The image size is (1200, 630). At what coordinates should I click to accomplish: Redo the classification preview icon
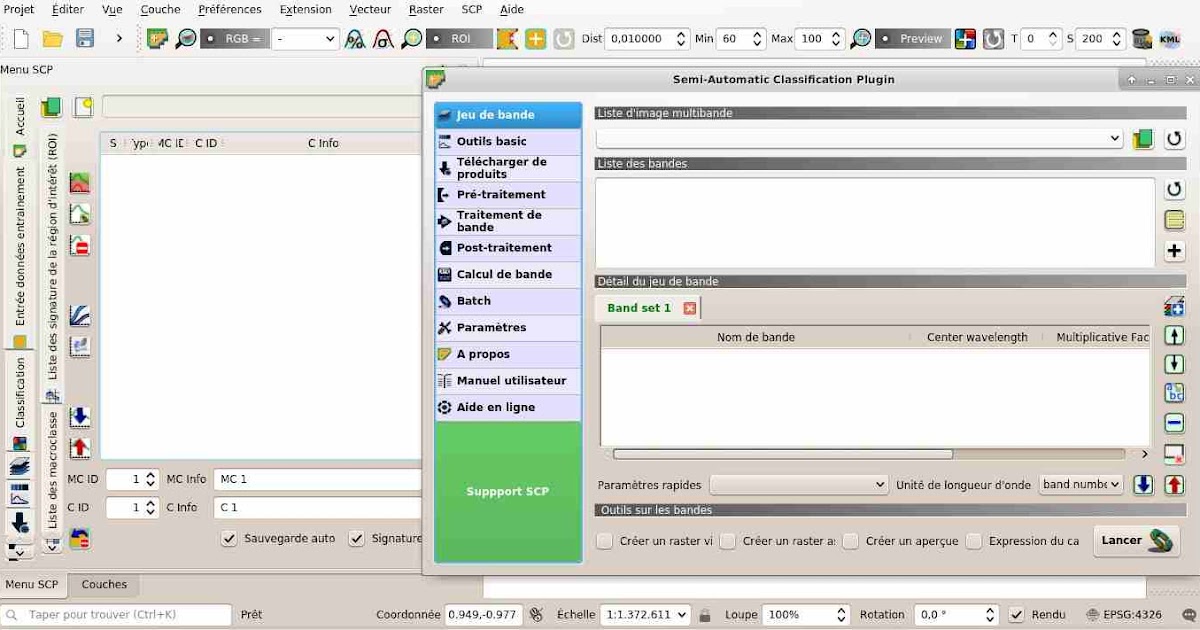[993, 39]
